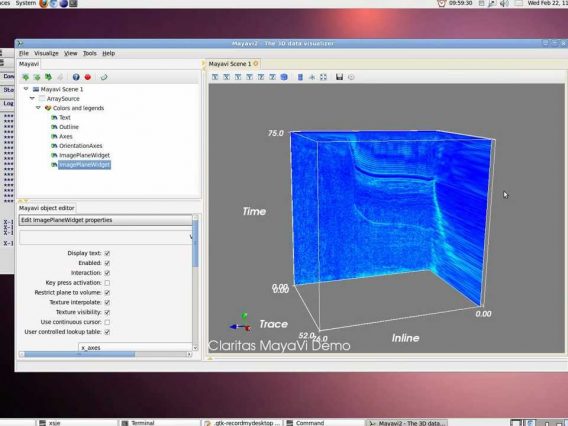Toggle Texture interpolate checkbox
This screenshot has width=568, height=426.
pyautogui.click(x=107, y=302)
